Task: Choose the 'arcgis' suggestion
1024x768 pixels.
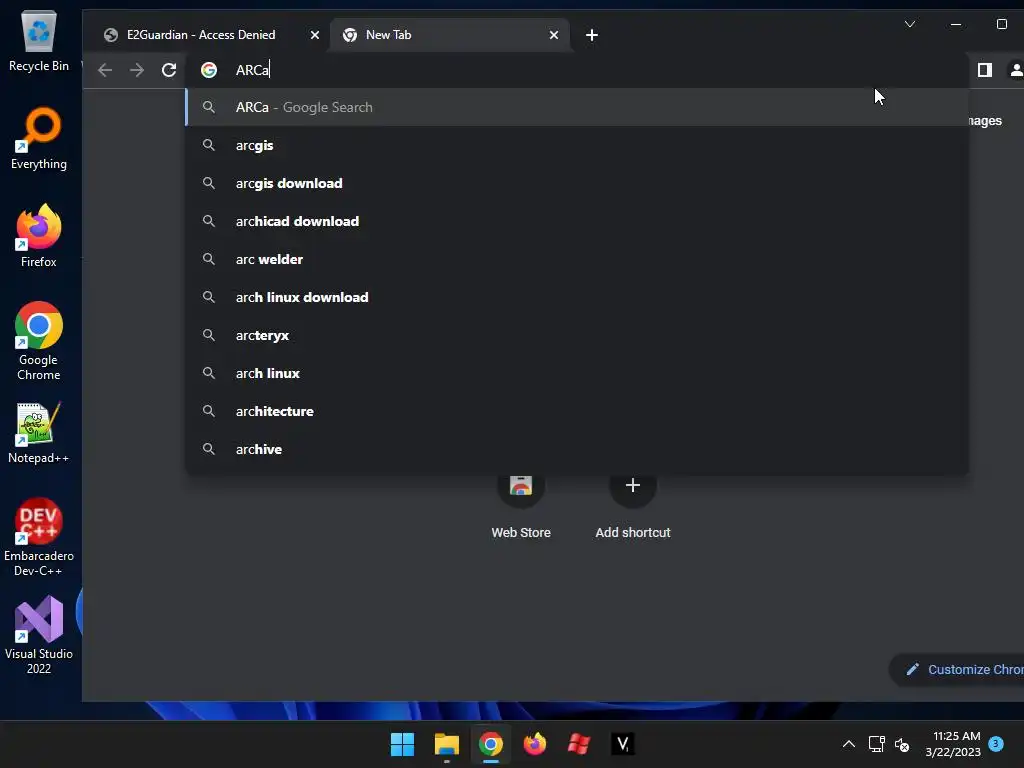Action: point(577,145)
